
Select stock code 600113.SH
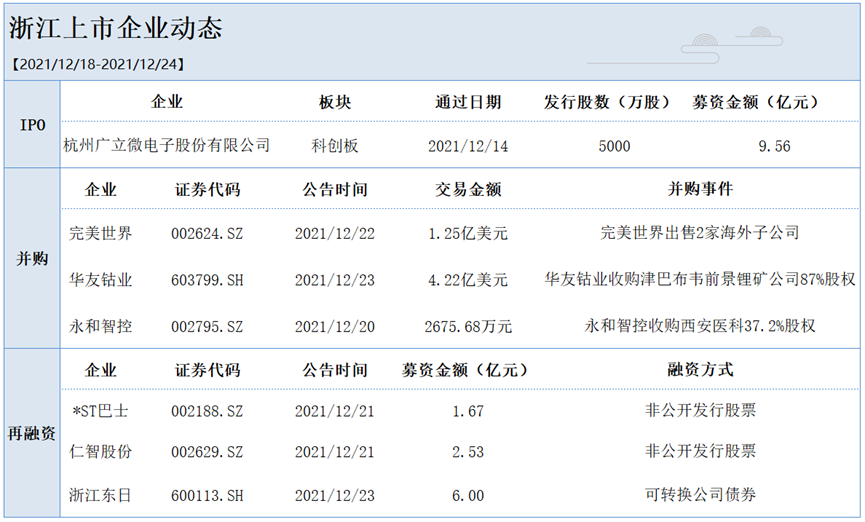[x=207, y=496]
